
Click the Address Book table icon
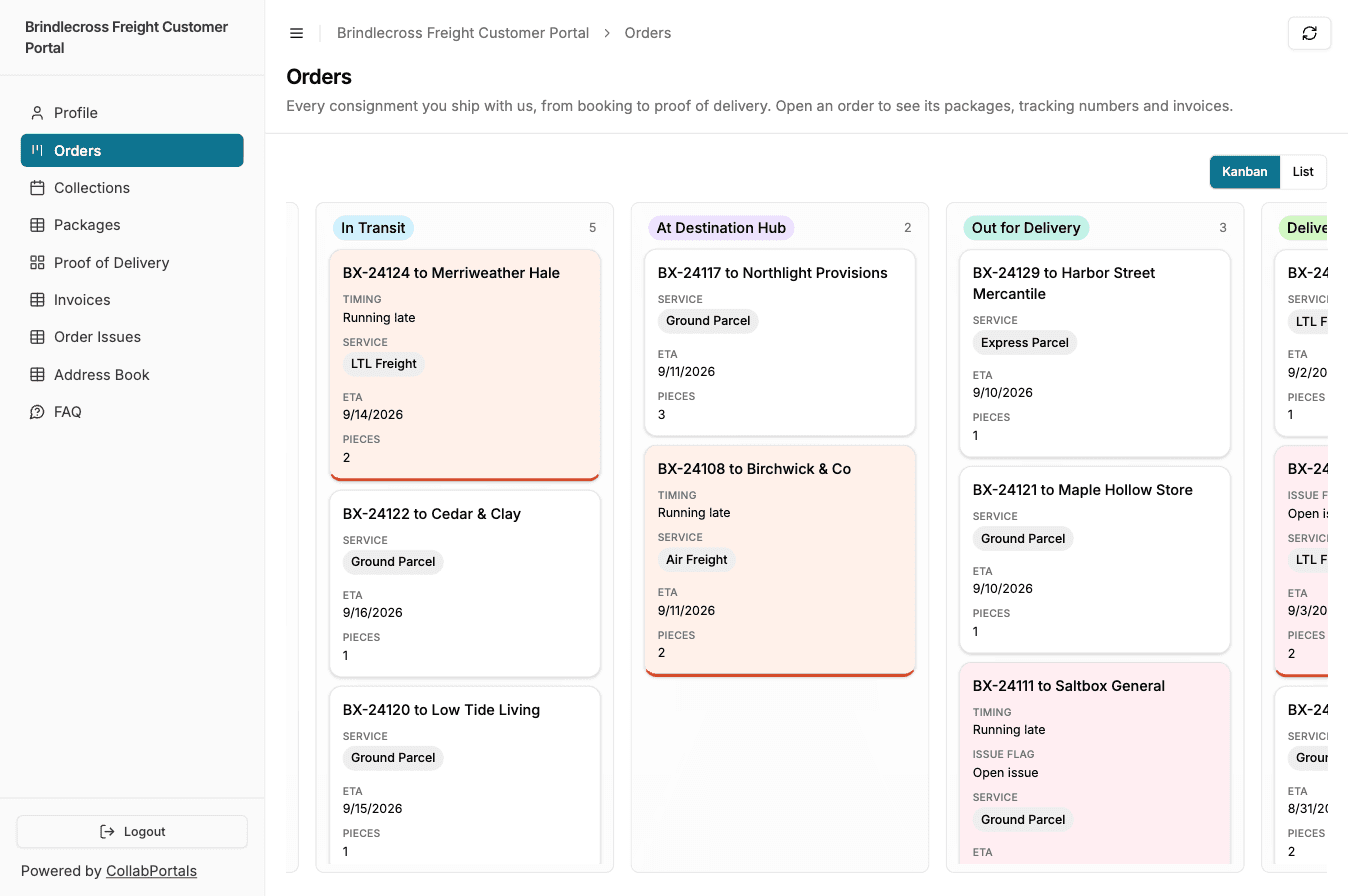pyautogui.click(x=37, y=375)
